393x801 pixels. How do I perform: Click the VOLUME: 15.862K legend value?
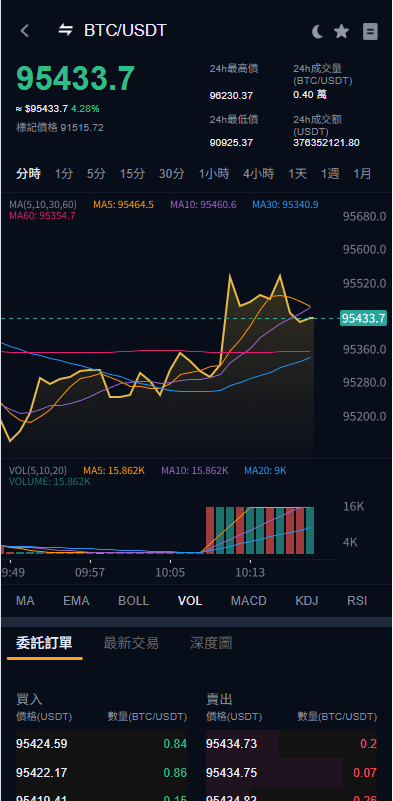[50, 481]
